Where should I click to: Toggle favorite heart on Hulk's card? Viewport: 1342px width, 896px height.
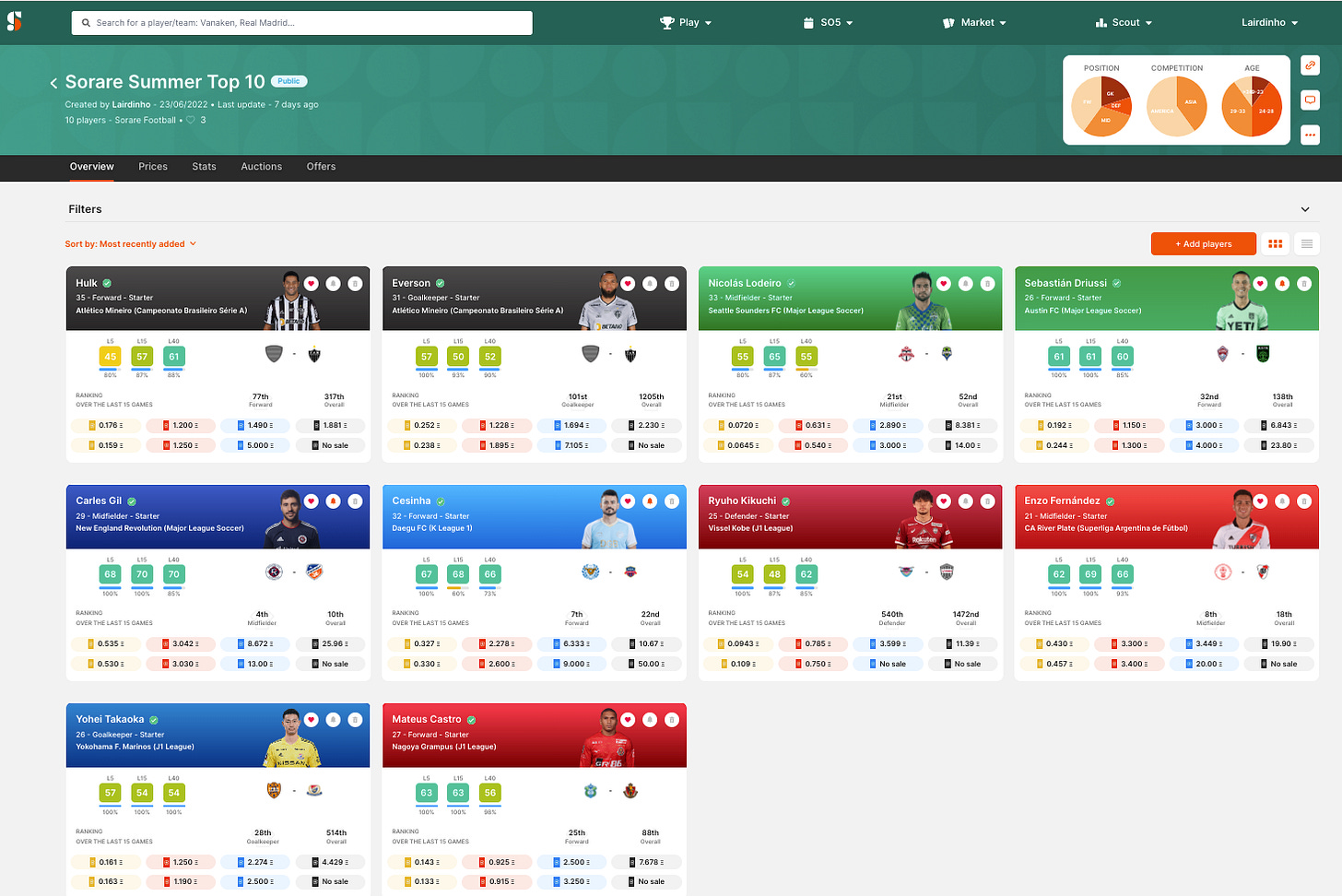coord(312,284)
